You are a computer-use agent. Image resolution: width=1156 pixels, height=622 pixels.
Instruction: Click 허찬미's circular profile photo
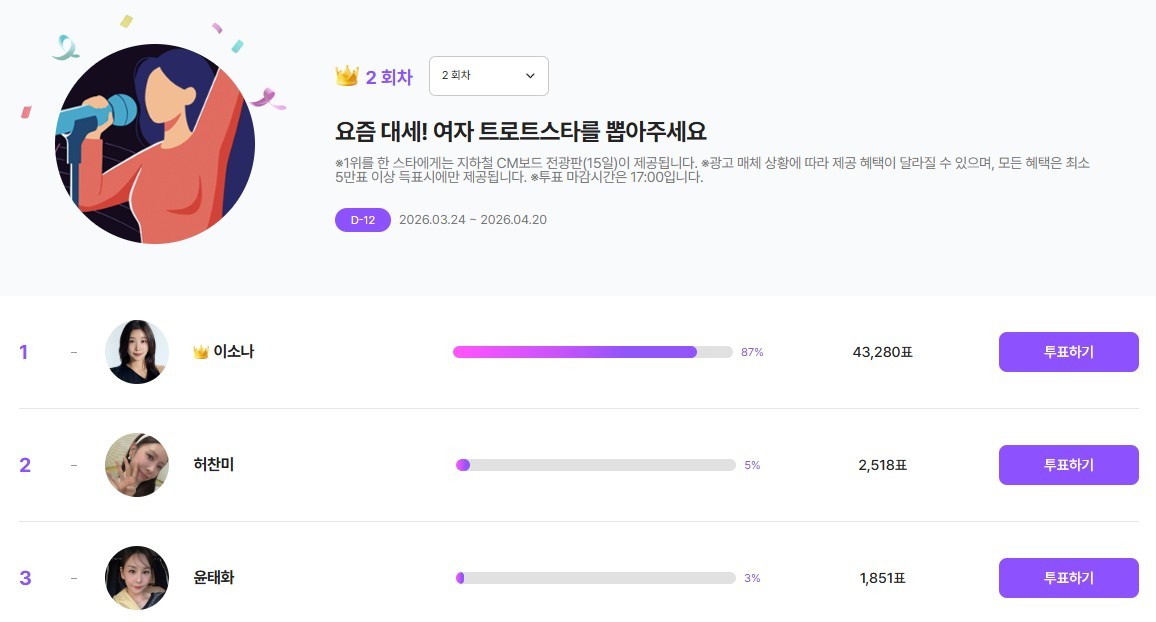click(137, 464)
